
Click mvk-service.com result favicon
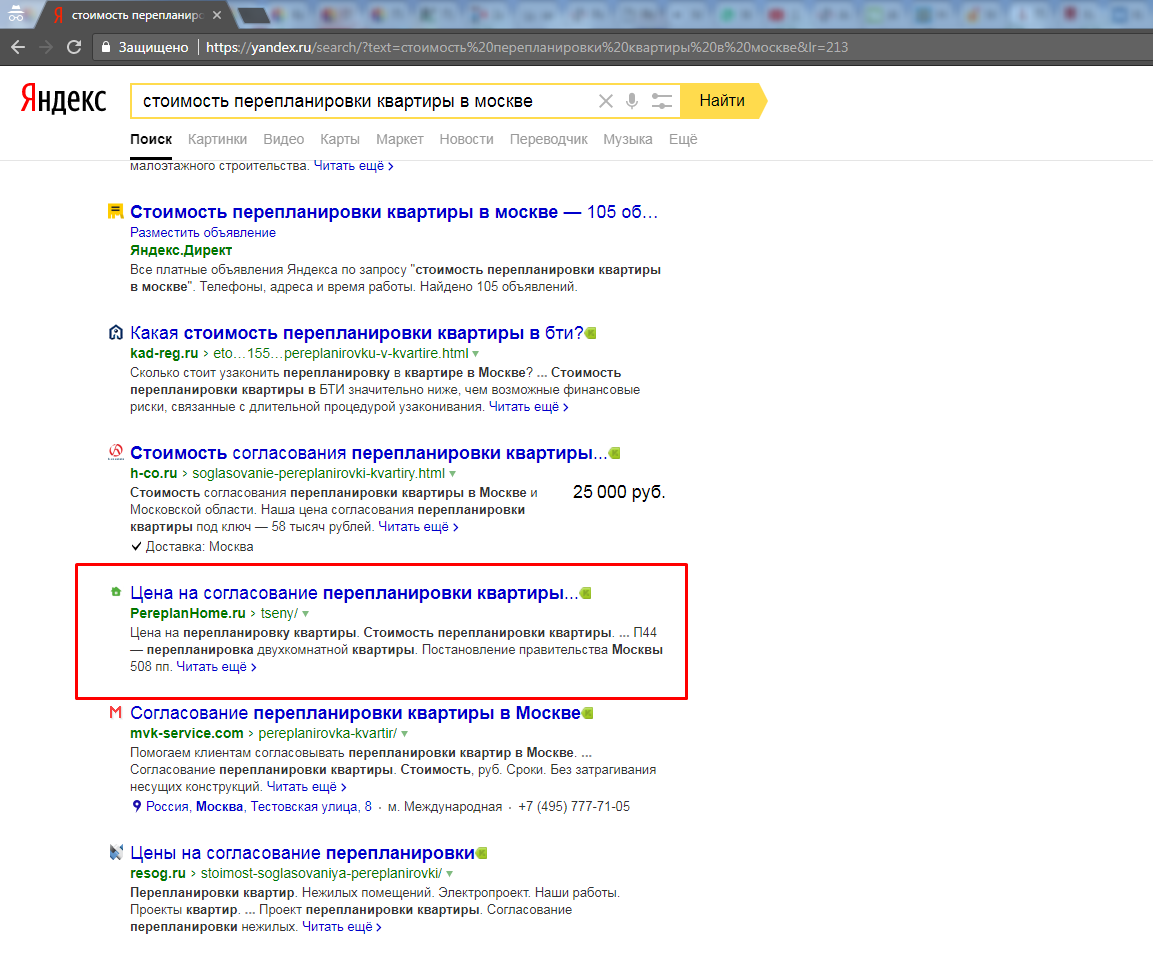[115, 712]
